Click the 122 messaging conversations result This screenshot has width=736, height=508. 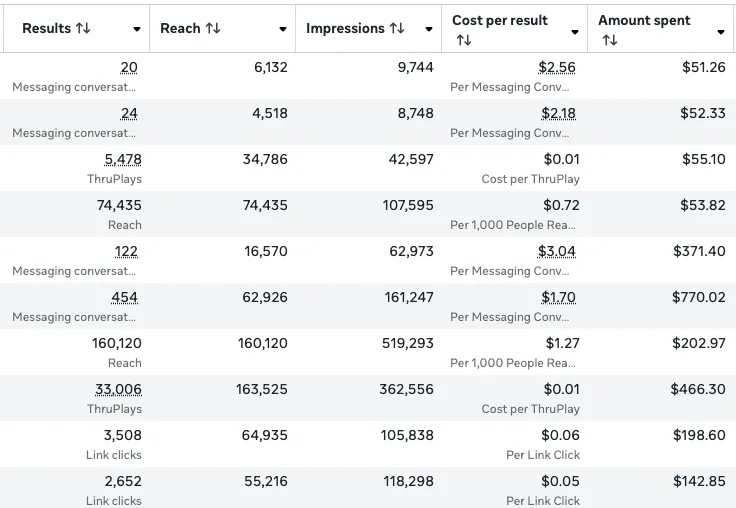coord(126,252)
